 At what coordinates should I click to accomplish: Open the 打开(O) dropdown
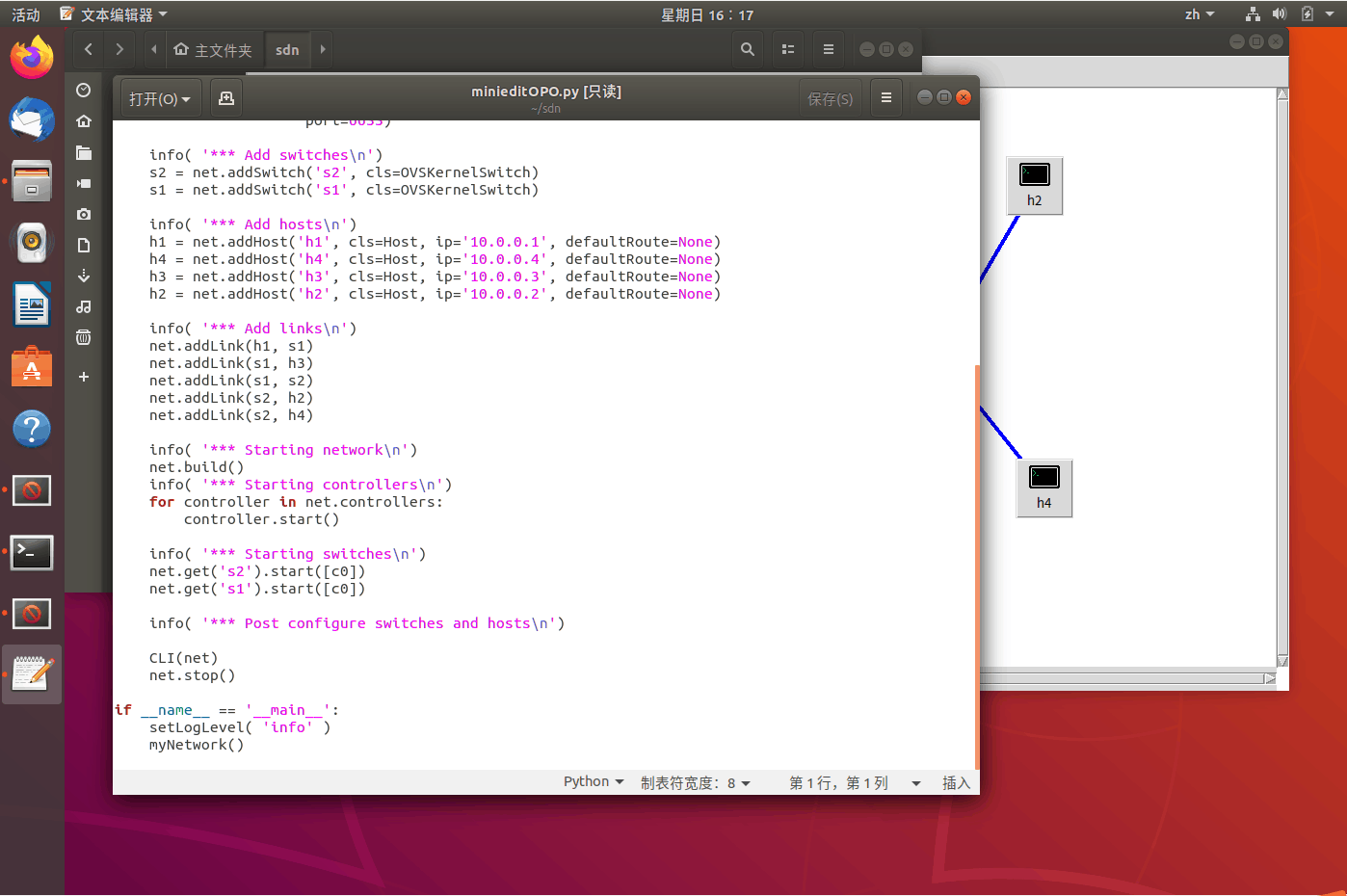[160, 98]
